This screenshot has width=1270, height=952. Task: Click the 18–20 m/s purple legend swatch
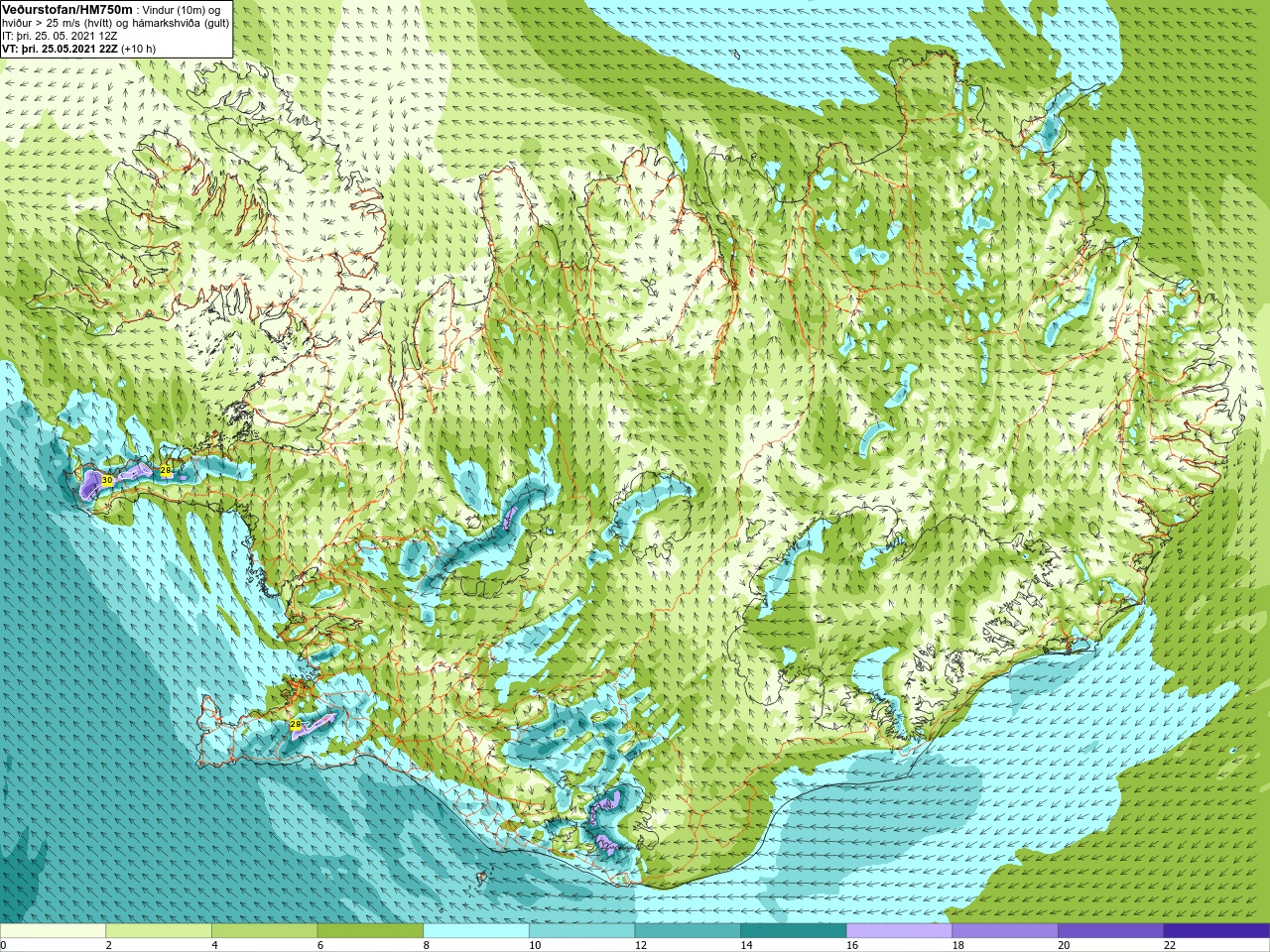point(1005,931)
